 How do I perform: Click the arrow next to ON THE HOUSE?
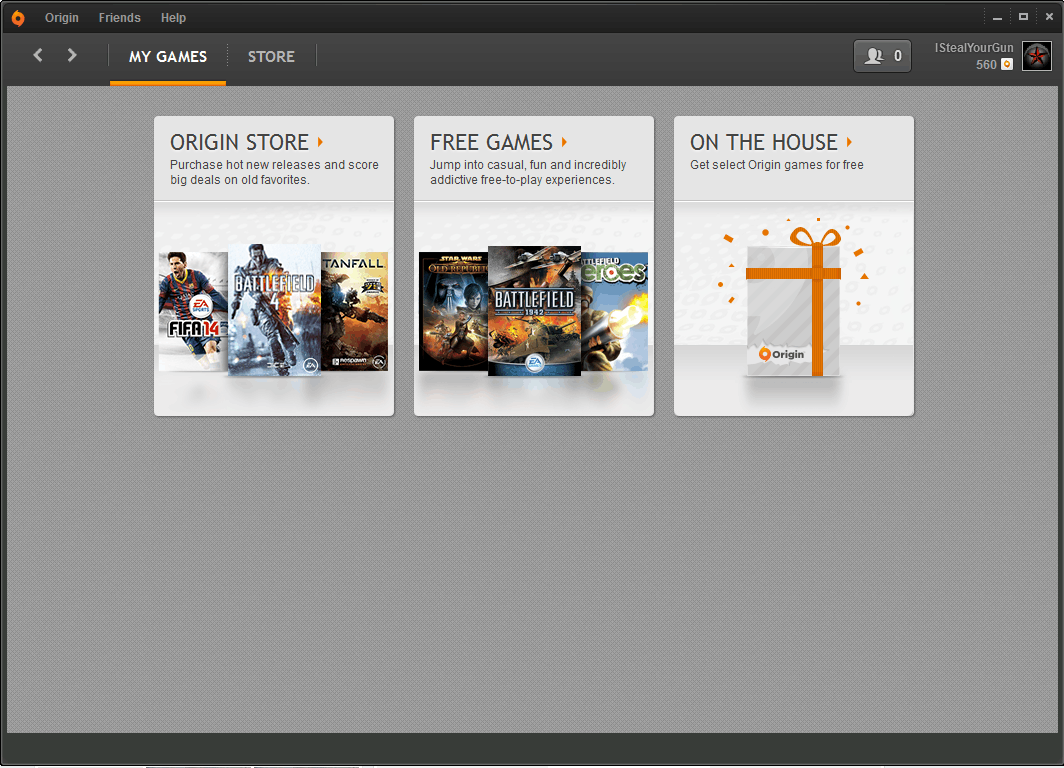pyautogui.click(x=849, y=142)
